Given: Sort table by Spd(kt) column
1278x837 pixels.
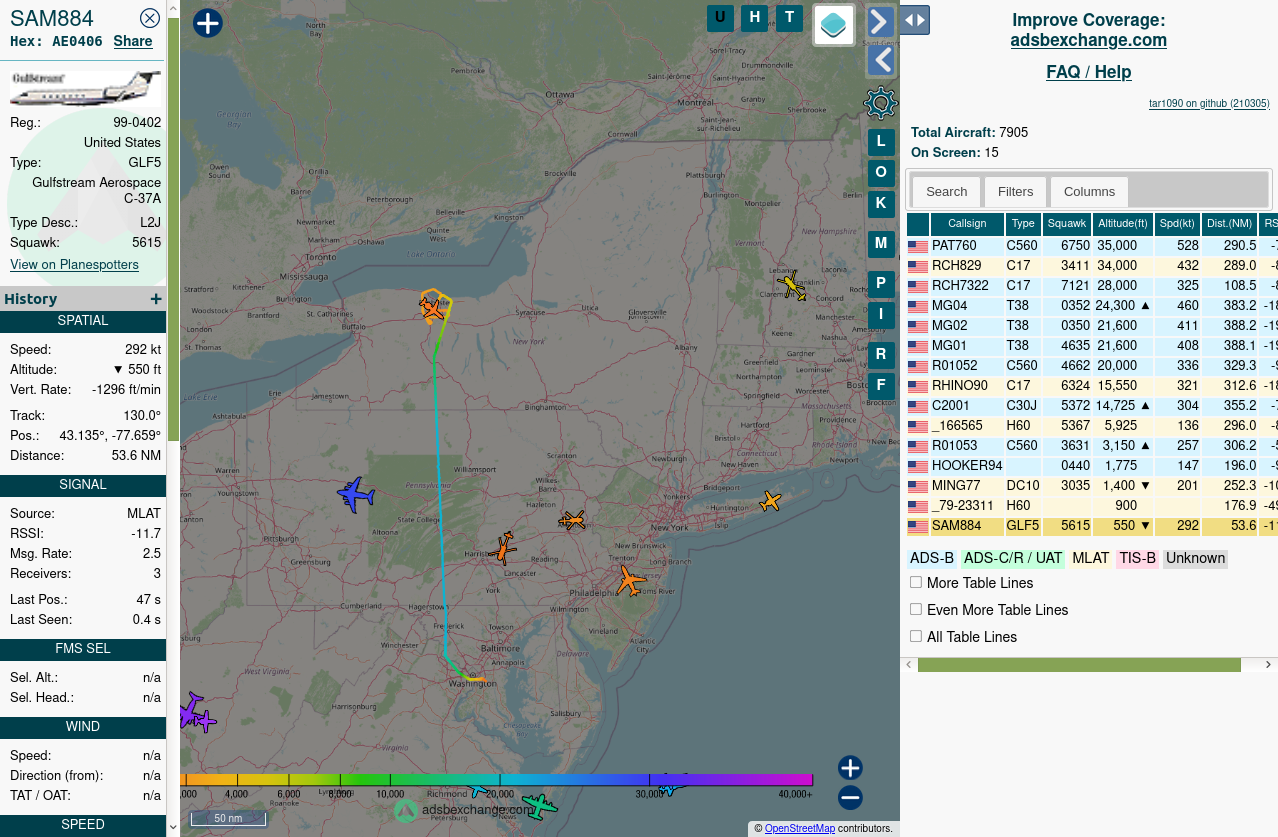Looking at the screenshot, I should (1177, 224).
